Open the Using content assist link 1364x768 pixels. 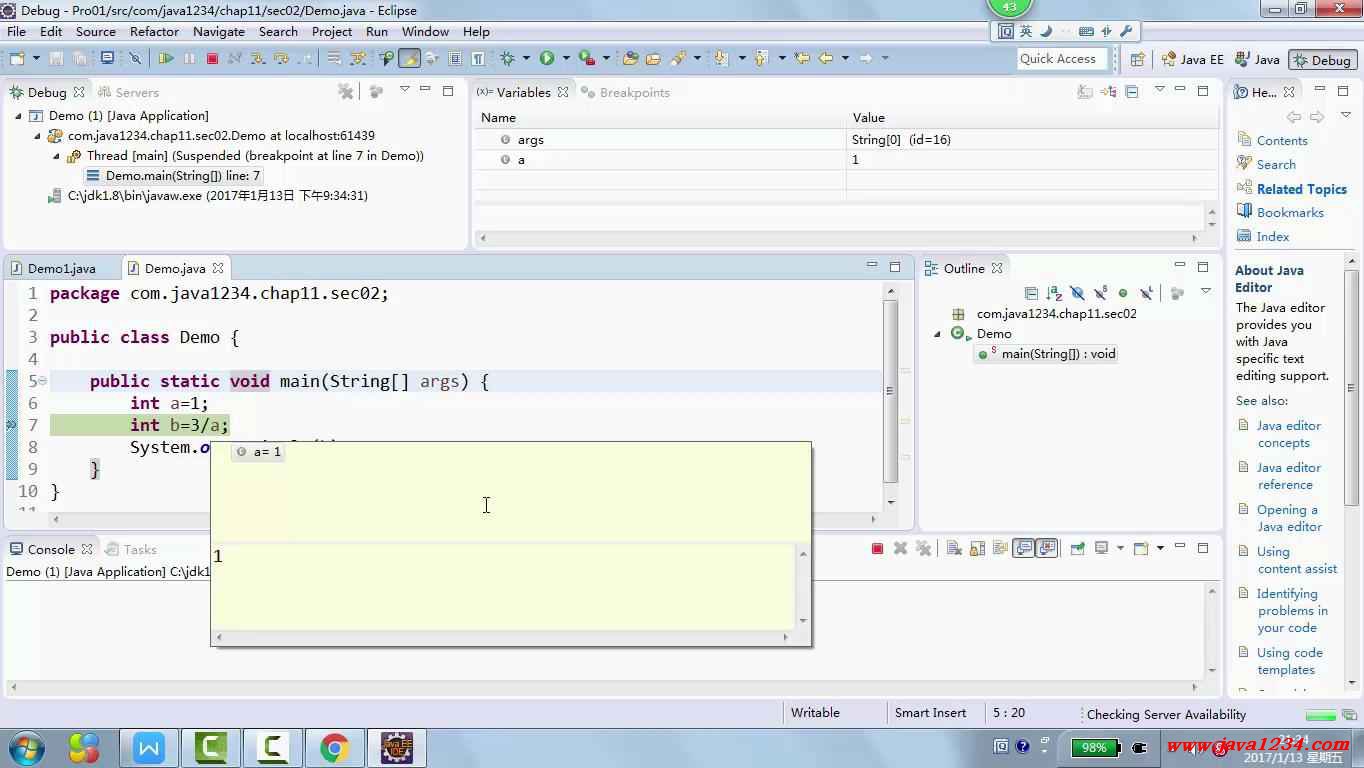click(x=1297, y=560)
